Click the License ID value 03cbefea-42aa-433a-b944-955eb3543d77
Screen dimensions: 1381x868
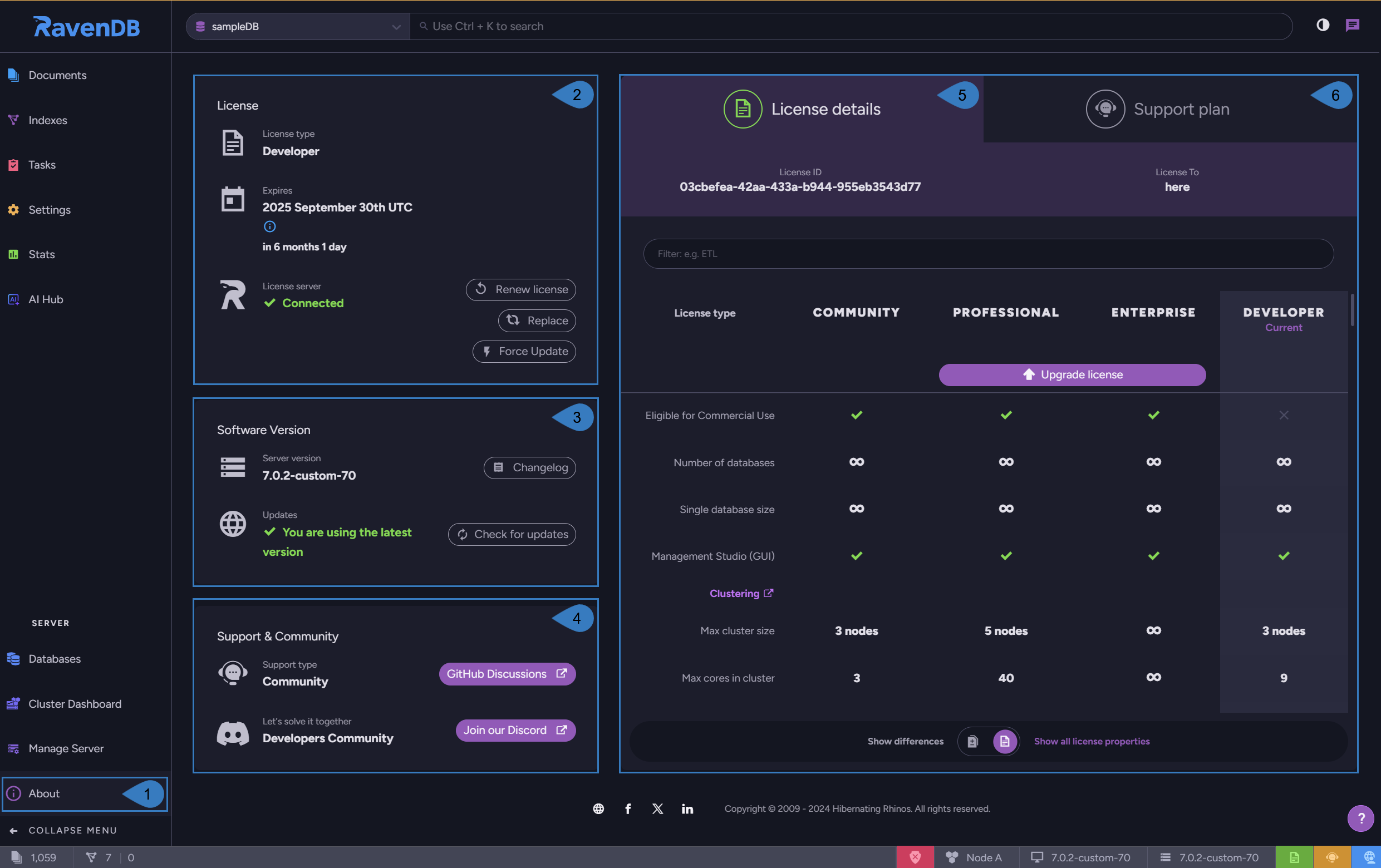(x=800, y=186)
